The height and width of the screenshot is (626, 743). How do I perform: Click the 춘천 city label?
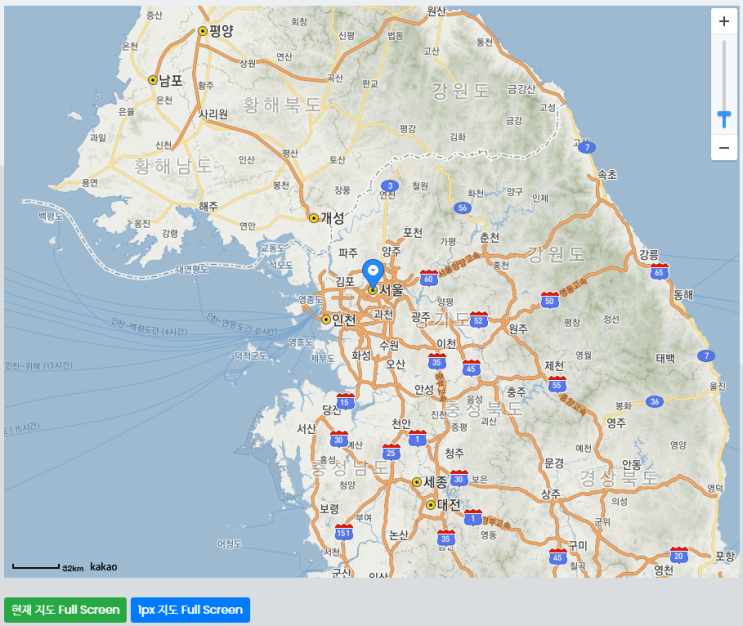(x=489, y=237)
